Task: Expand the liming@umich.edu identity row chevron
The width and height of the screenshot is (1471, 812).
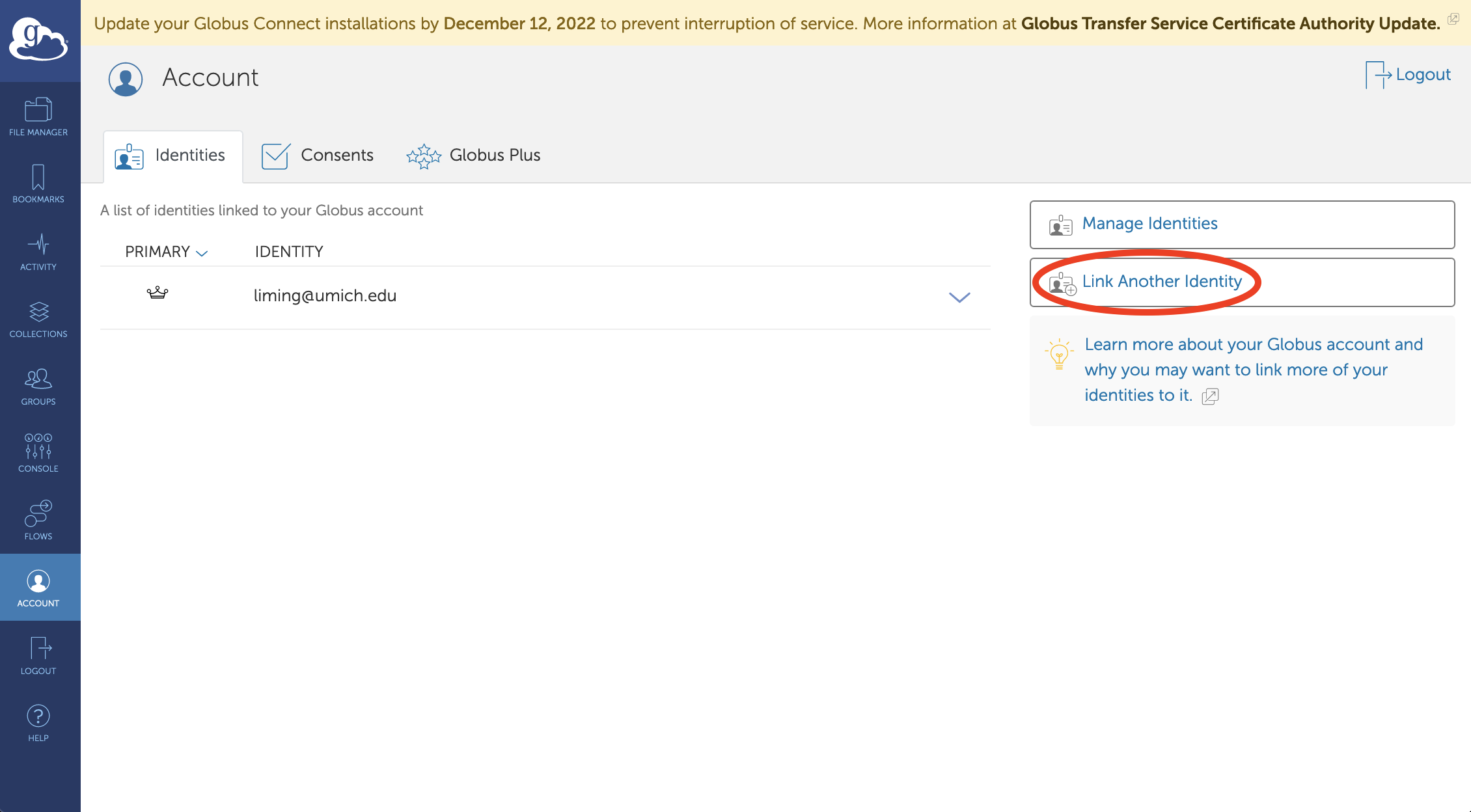Action: [x=959, y=297]
